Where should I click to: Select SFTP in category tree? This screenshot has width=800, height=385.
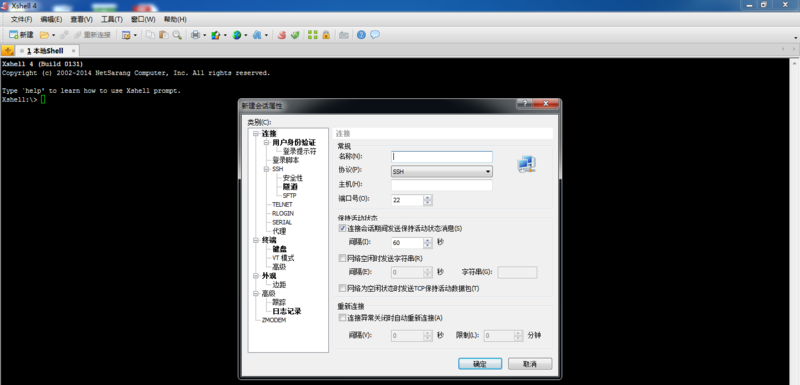pyautogui.click(x=289, y=195)
